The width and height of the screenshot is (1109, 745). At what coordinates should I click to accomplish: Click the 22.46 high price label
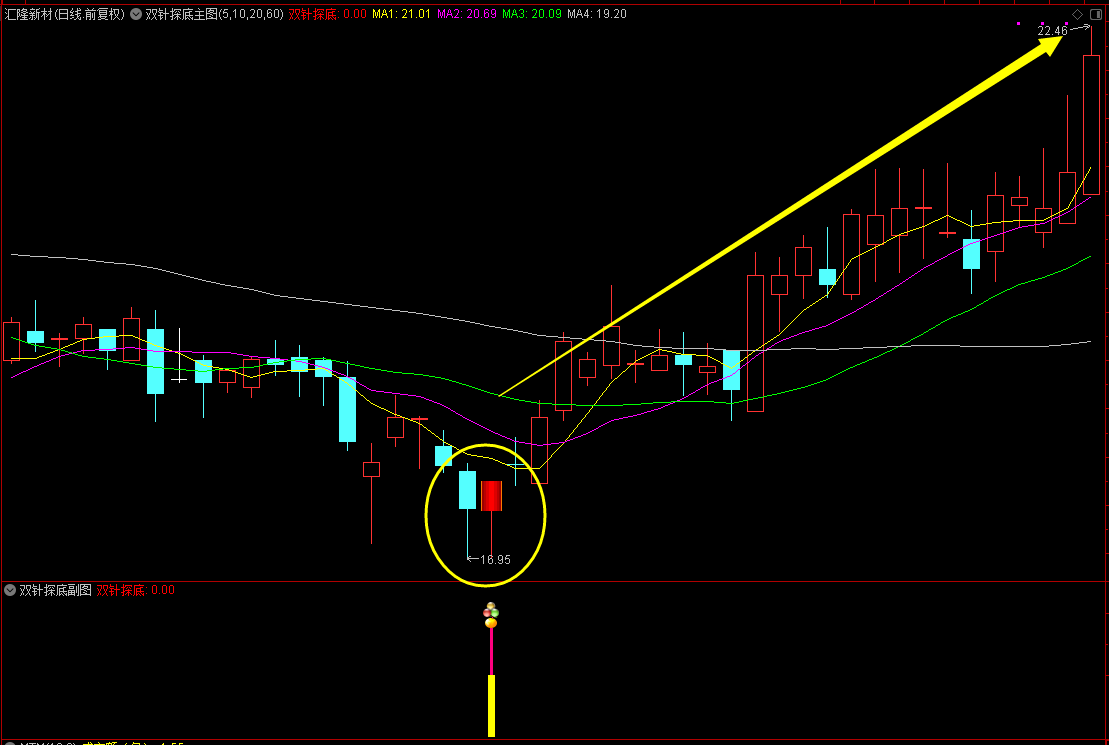[1052, 31]
